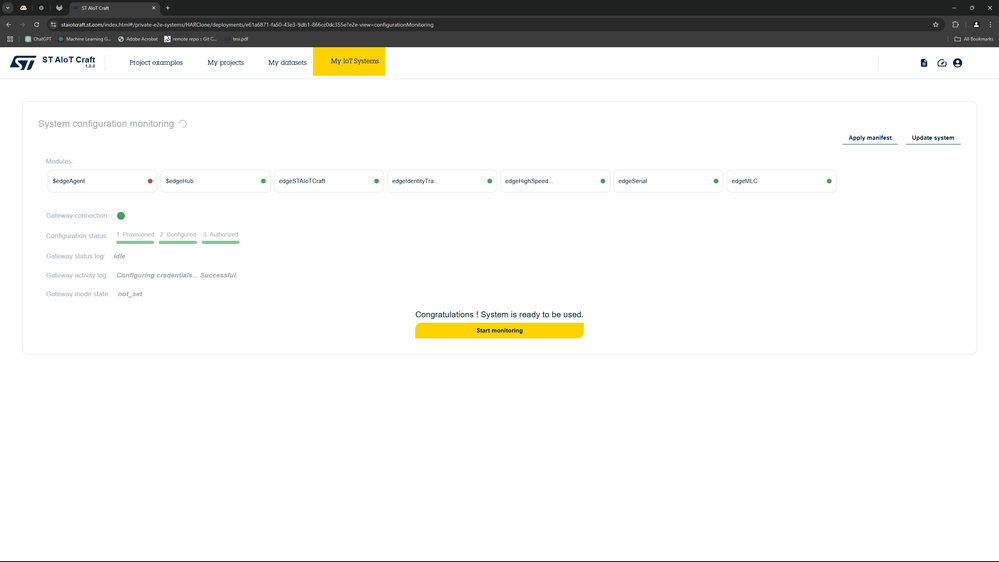Viewport: 999px width, 562px height.
Task: Click Start monitoring button
Action: pos(500,331)
